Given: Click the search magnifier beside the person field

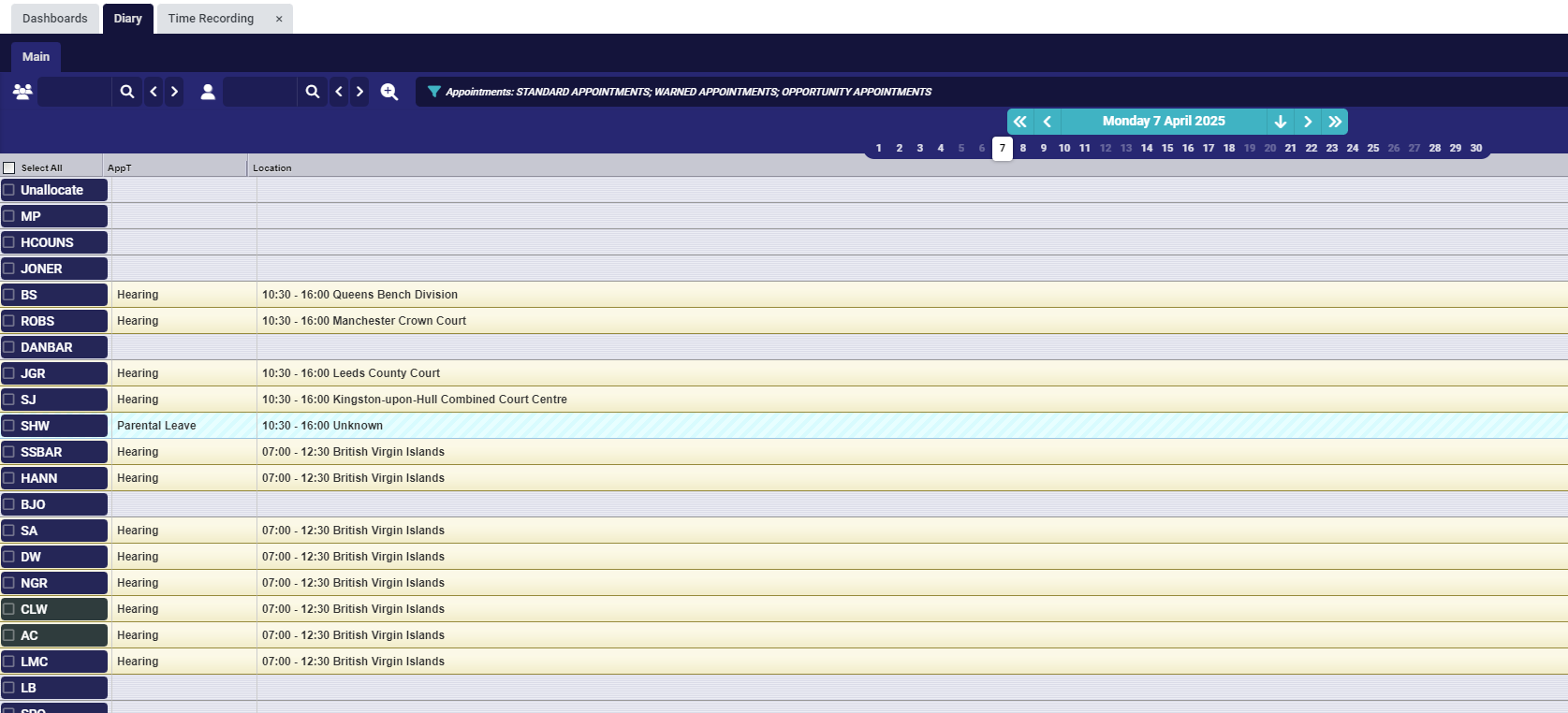Looking at the screenshot, I should (x=313, y=92).
